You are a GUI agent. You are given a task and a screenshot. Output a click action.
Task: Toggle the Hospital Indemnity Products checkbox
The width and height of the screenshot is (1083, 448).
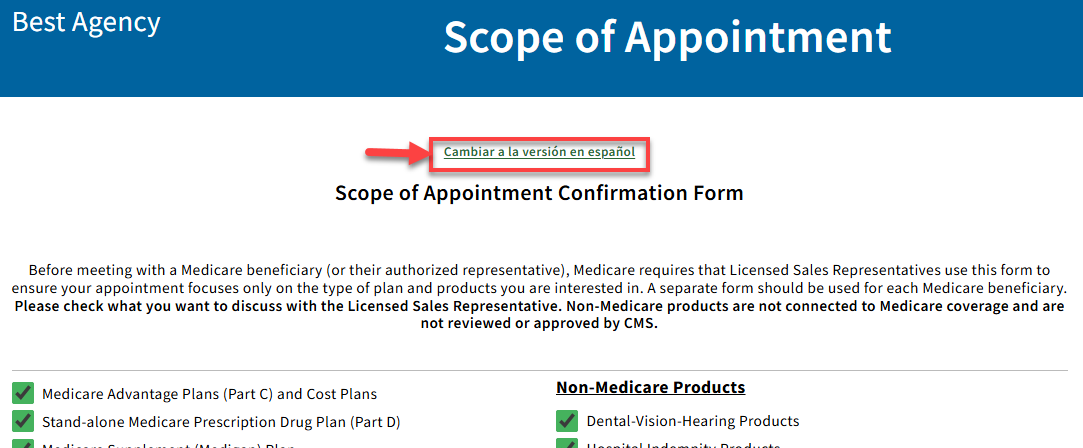567,444
